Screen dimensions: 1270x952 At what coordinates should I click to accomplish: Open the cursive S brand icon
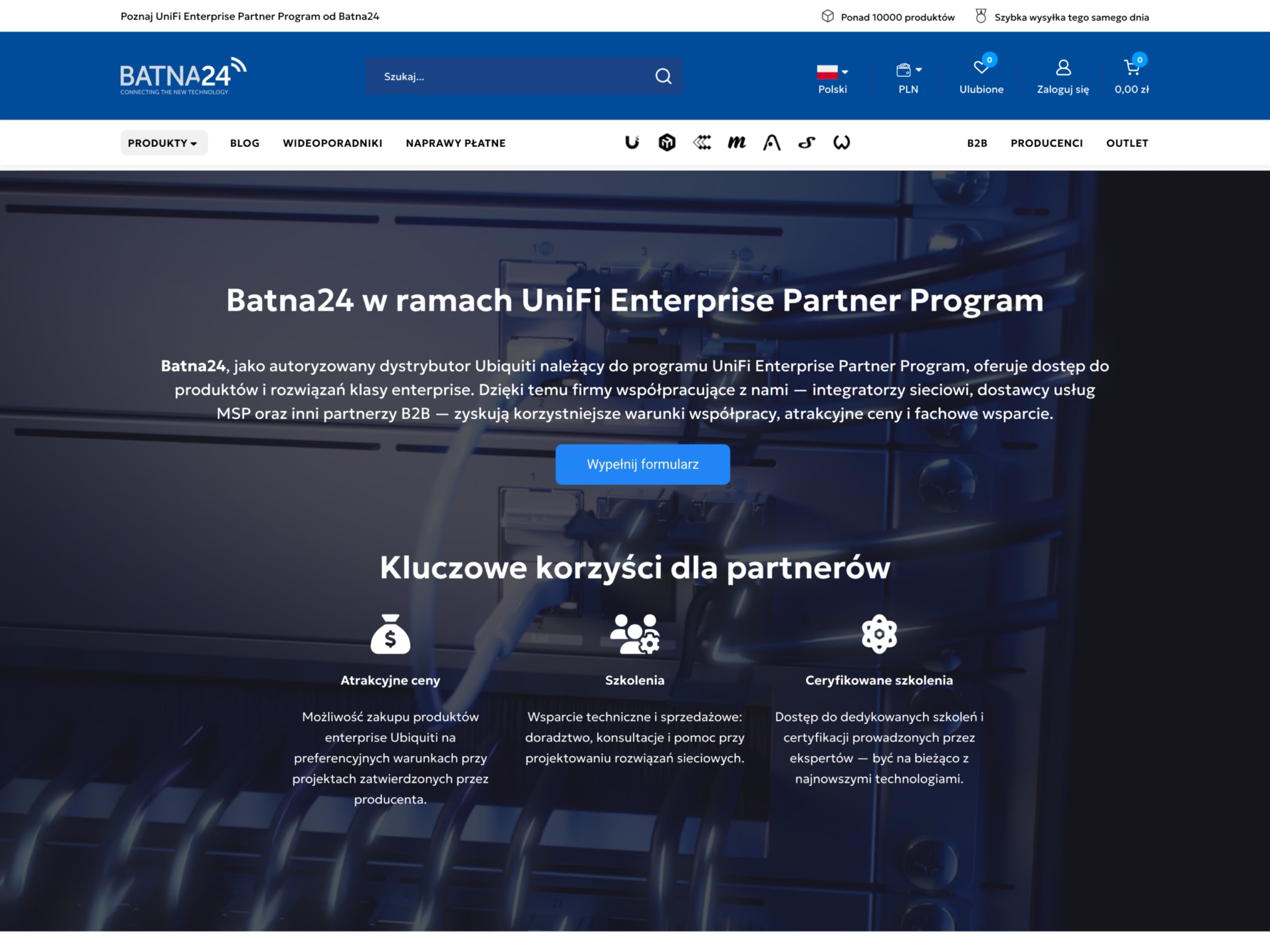click(x=806, y=143)
